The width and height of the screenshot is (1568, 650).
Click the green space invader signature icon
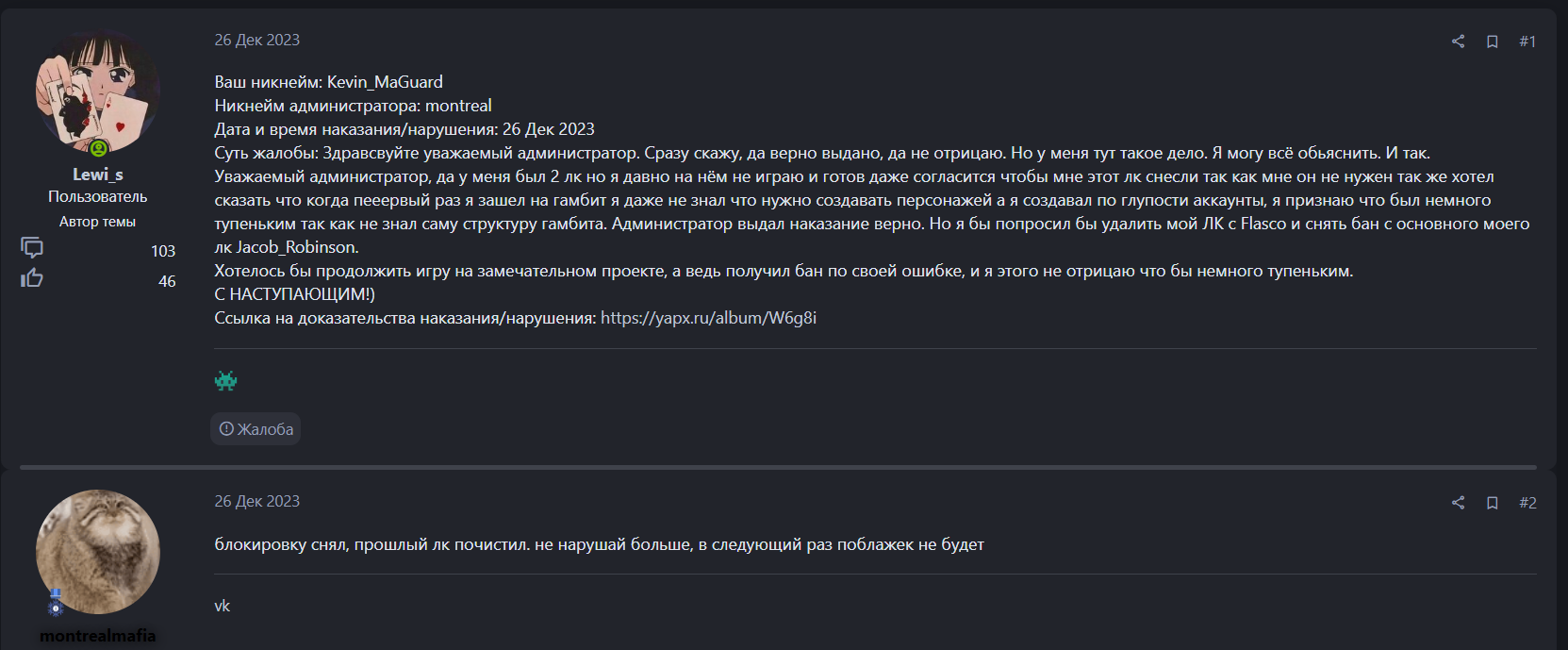(225, 380)
